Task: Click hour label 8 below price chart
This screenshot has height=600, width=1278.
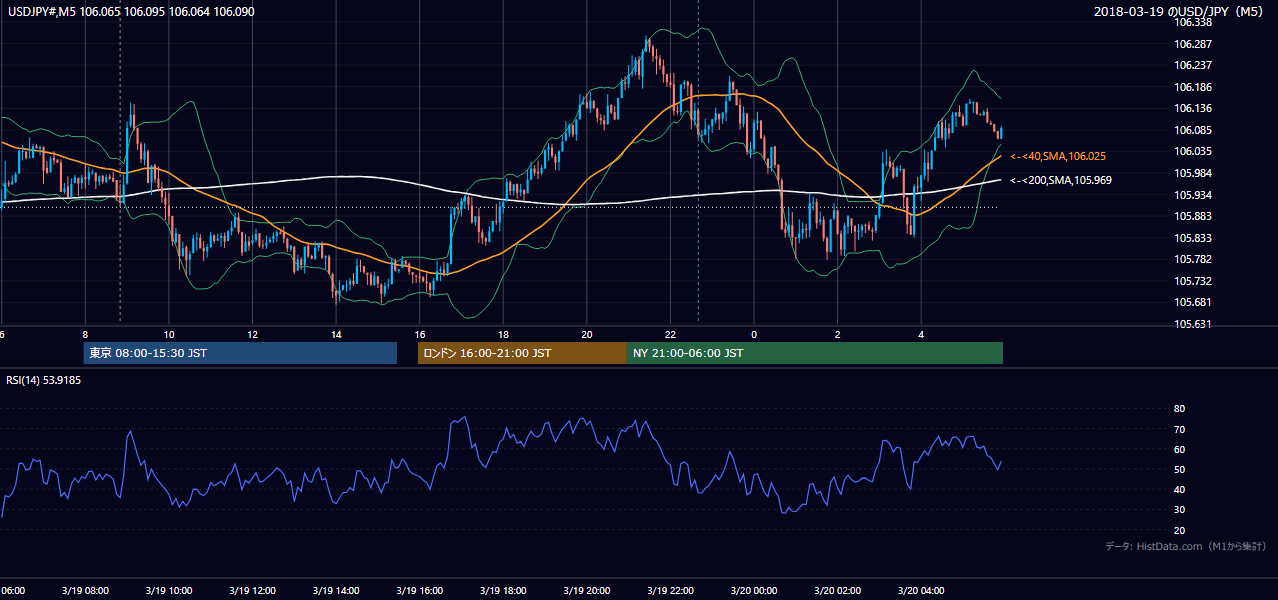Action: [x=86, y=334]
